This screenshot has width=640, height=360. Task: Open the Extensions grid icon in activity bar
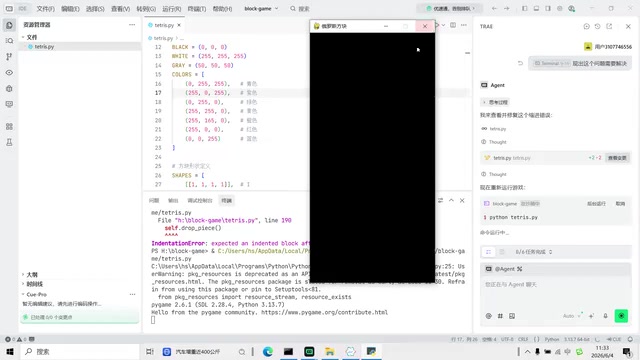click(x=9, y=127)
